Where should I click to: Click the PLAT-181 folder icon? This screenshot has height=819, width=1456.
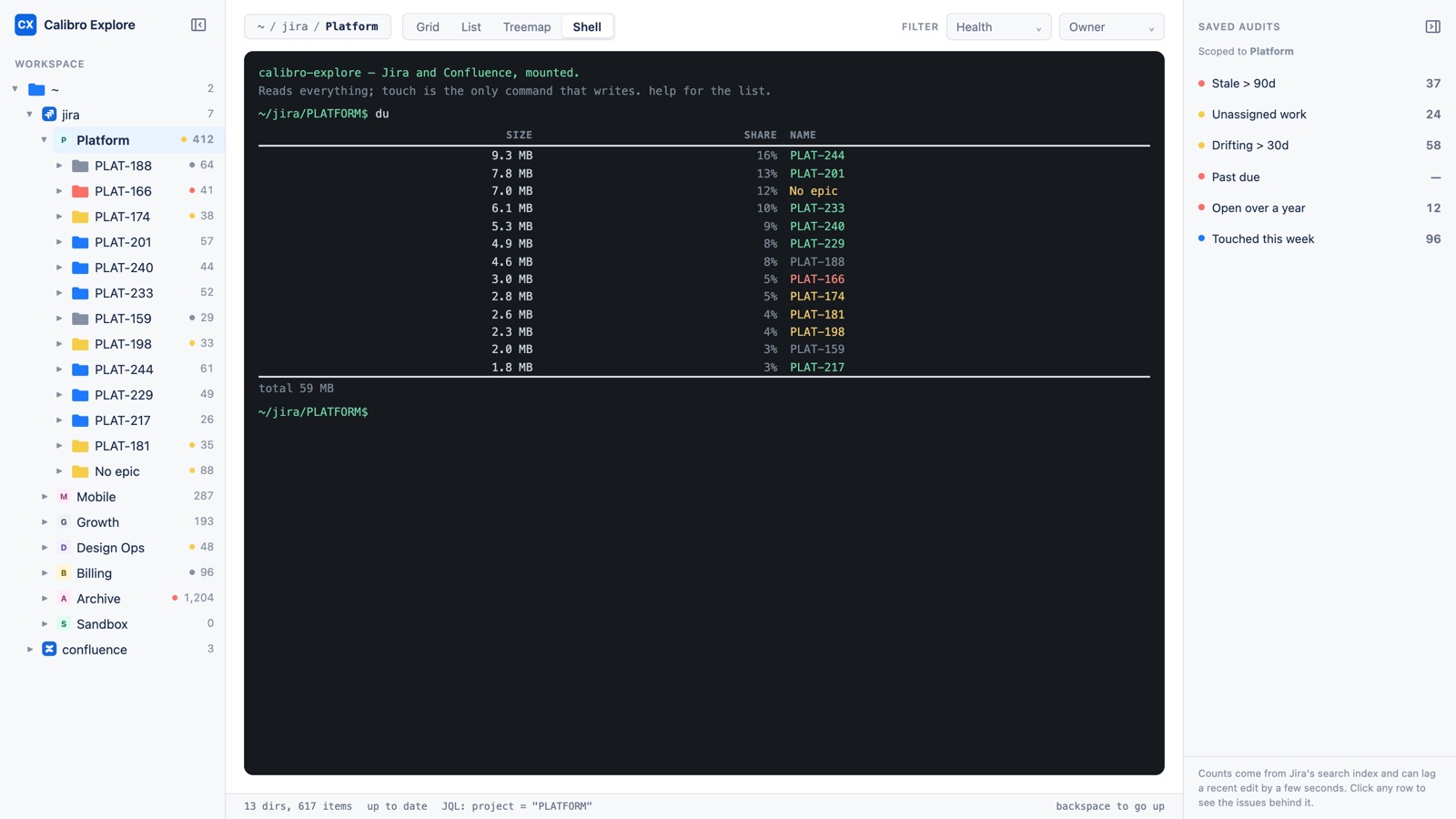click(x=80, y=446)
